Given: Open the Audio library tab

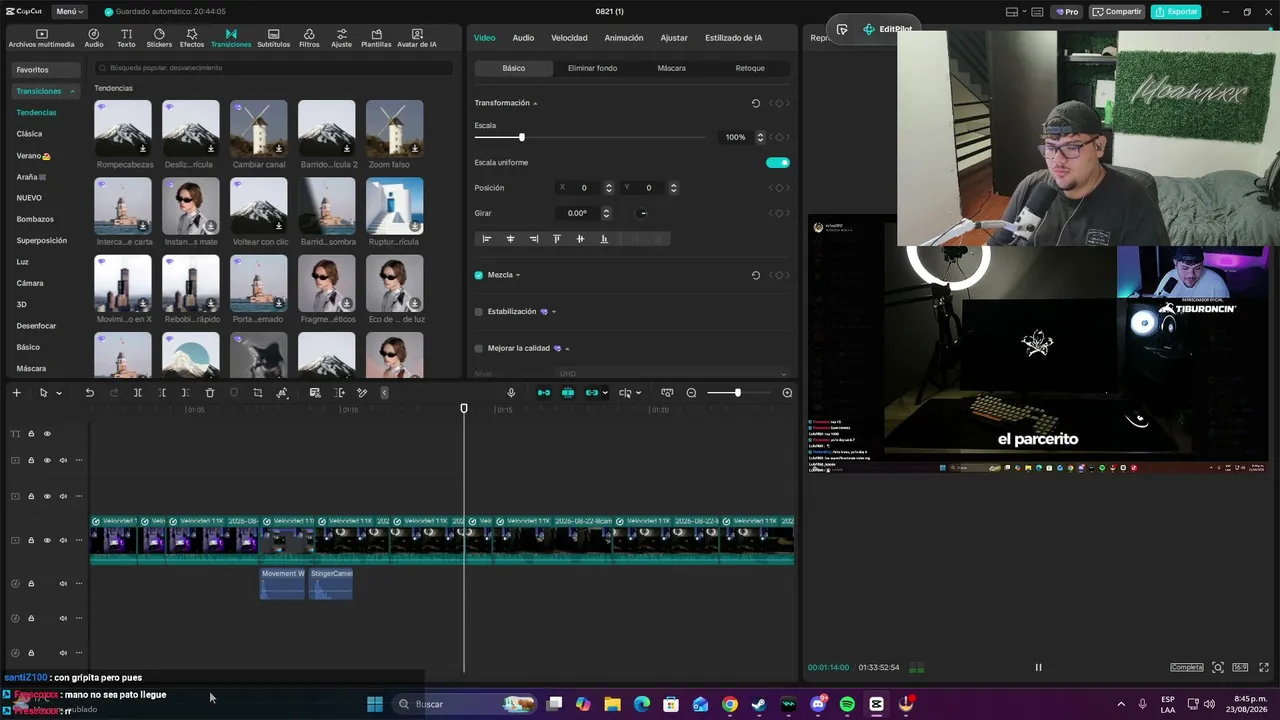Looking at the screenshot, I should click(94, 38).
